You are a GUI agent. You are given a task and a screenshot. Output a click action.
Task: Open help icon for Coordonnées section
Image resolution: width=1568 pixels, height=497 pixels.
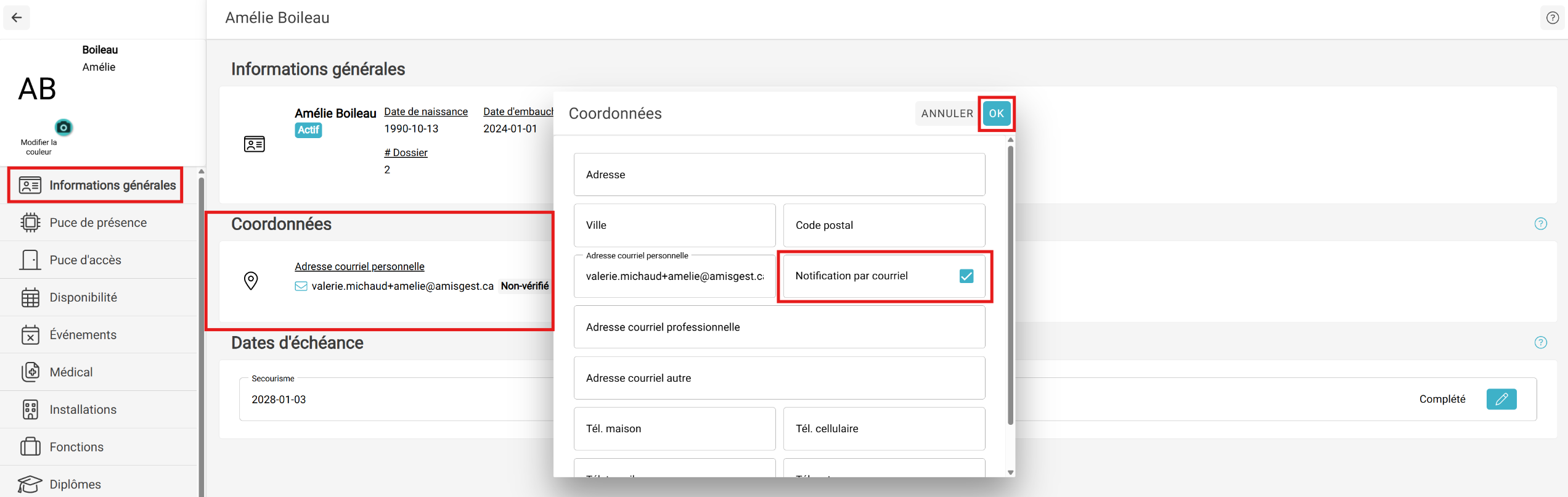1540,224
